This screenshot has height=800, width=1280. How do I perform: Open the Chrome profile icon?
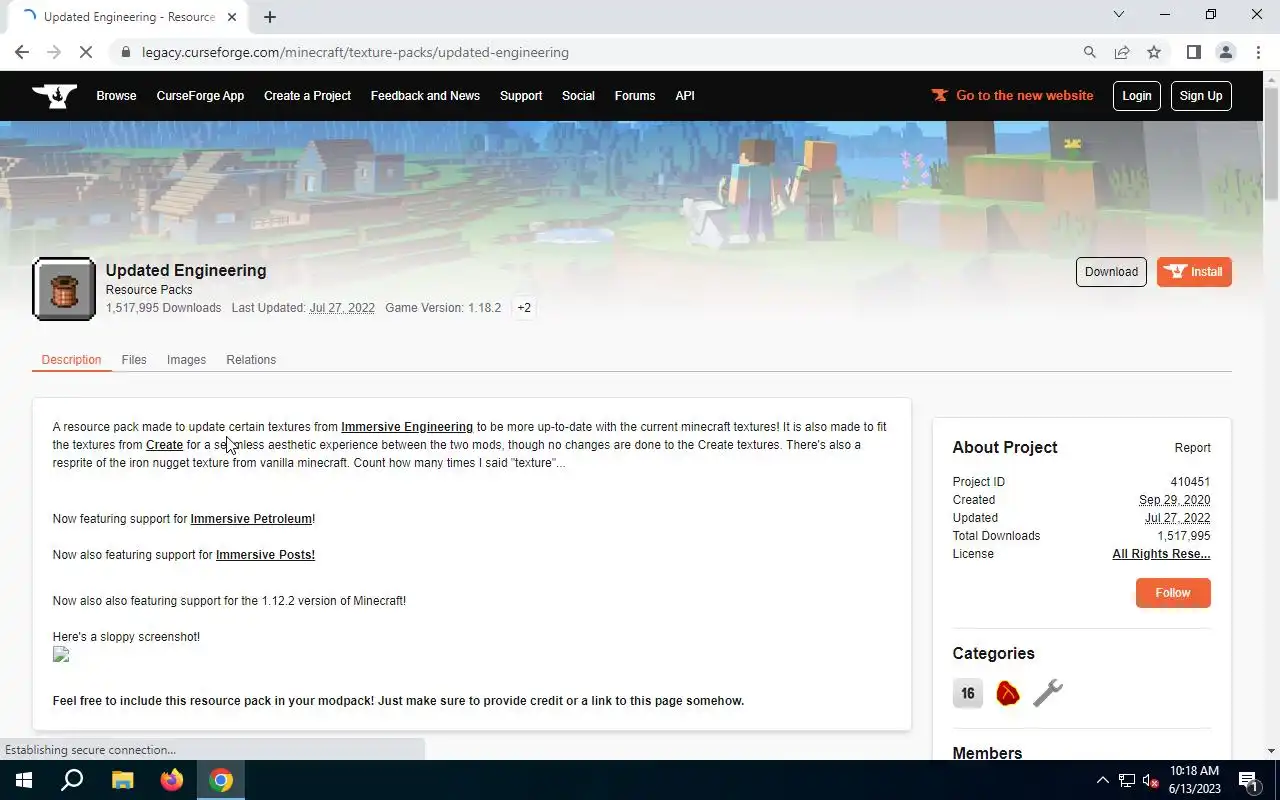coord(1225,52)
